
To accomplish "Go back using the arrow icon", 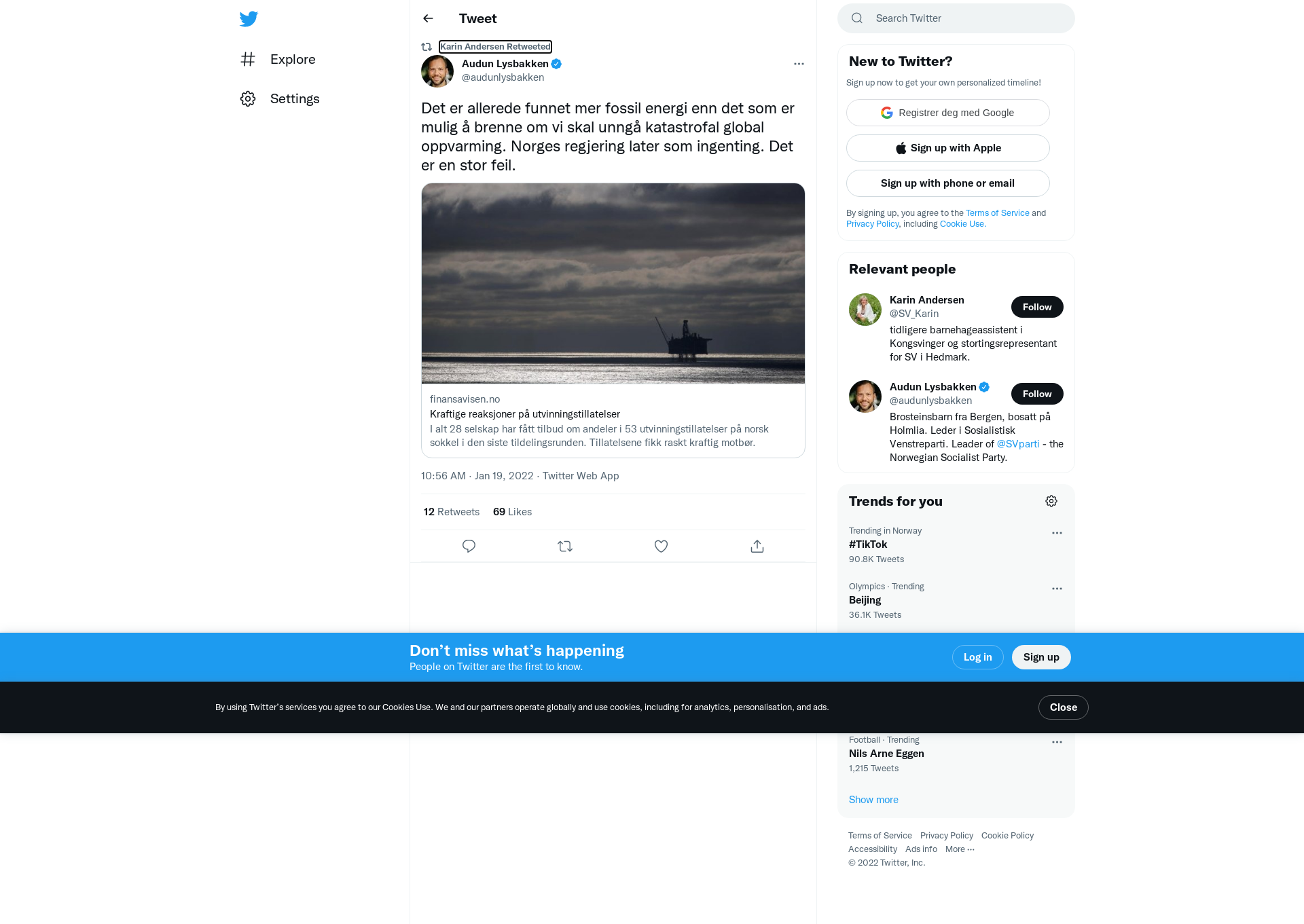I will [428, 18].
